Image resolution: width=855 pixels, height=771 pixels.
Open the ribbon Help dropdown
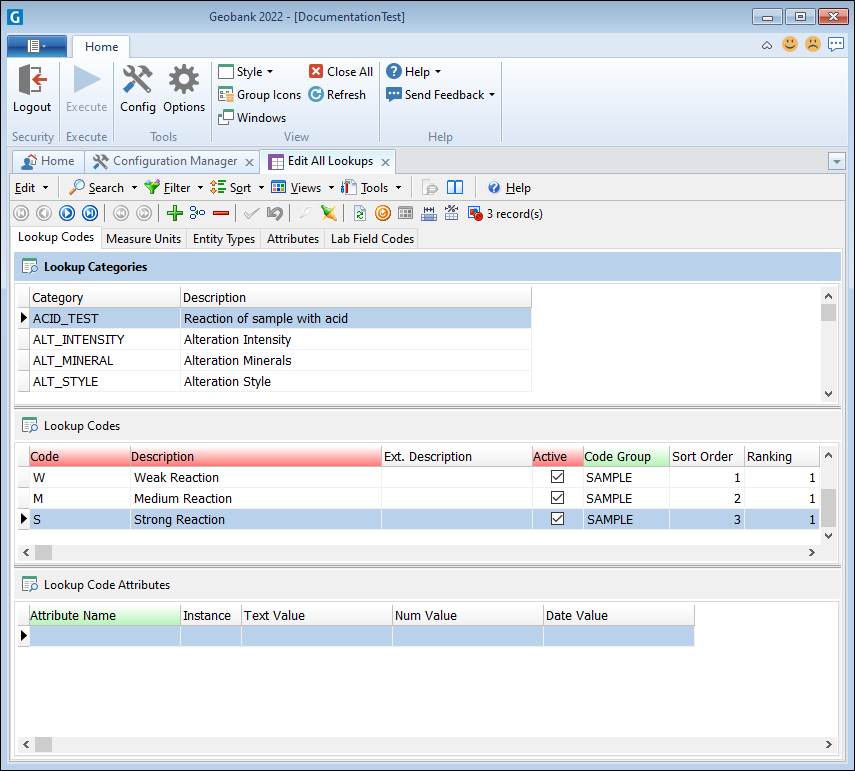point(414,72)
